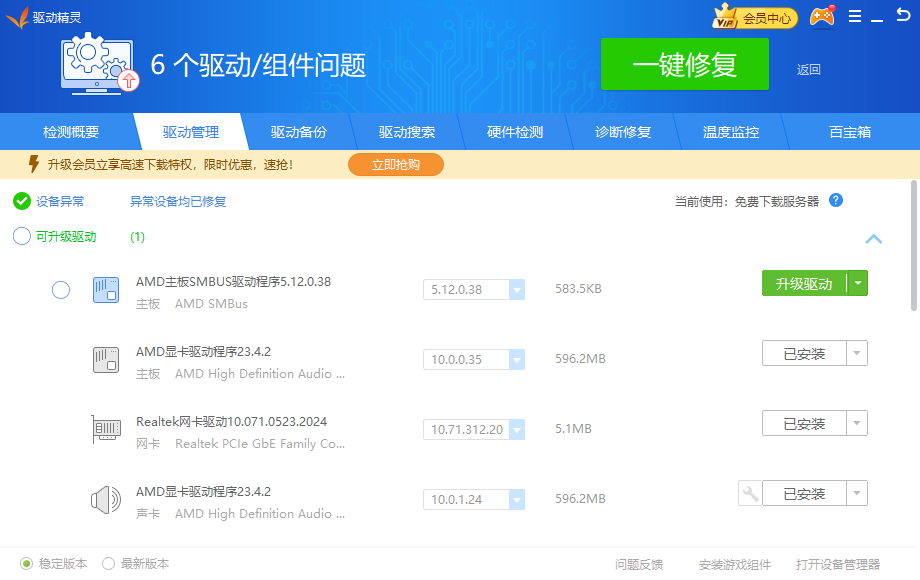Tick the 可升级驱动 group checkbox
Viewport: 920px width, 580px height.
(x=22, y=237)
